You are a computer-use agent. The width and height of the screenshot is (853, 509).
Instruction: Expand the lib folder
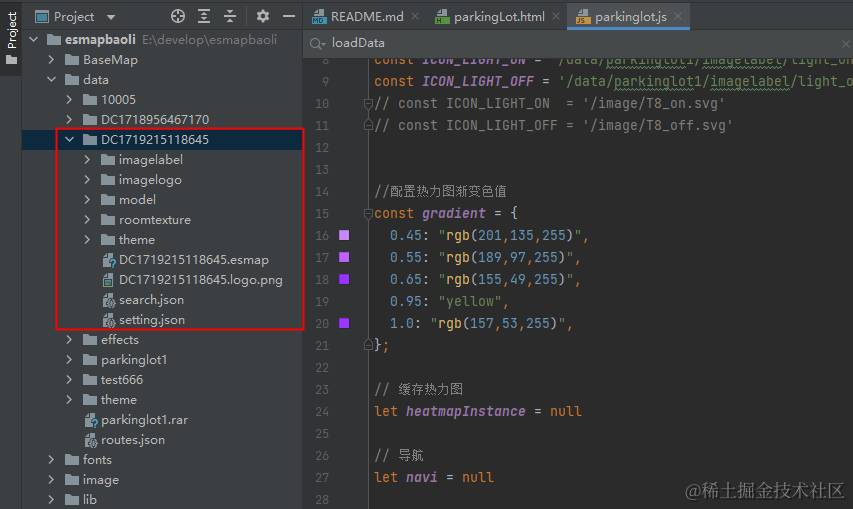coord(51,500)
